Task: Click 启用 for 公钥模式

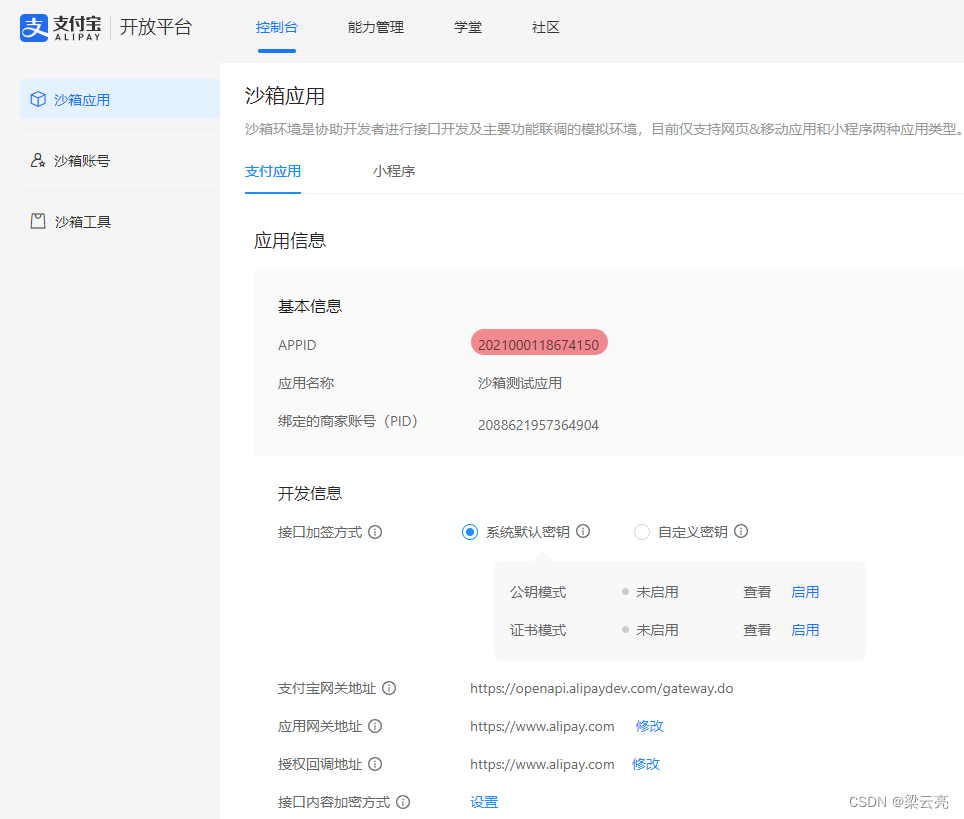Action: [x=805, y=592]
